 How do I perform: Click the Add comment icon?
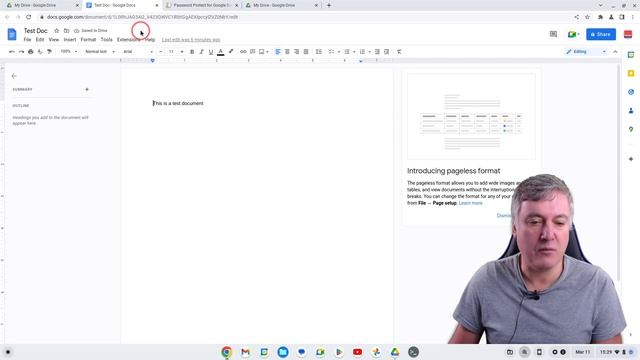[253, 52]
